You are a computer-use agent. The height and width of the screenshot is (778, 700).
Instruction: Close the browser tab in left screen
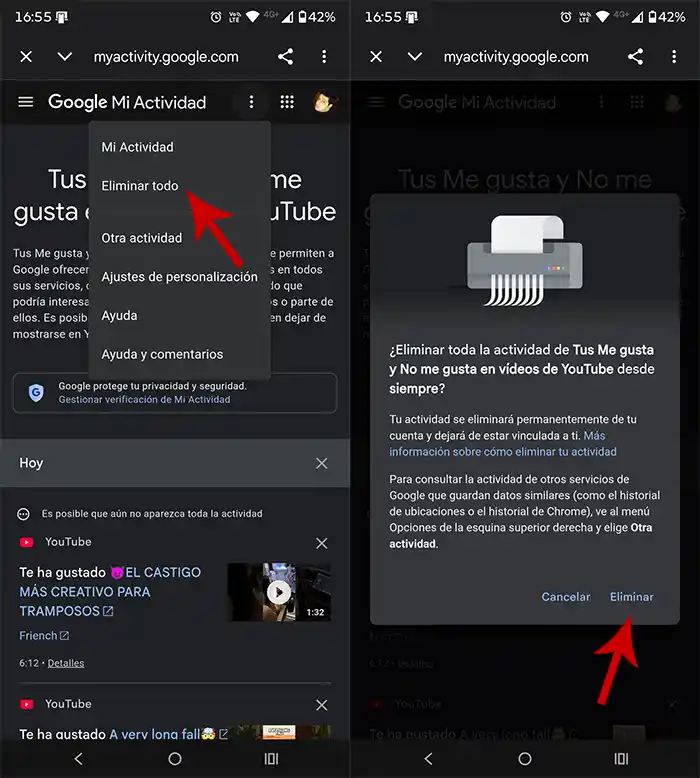click(x=26, y=57)
